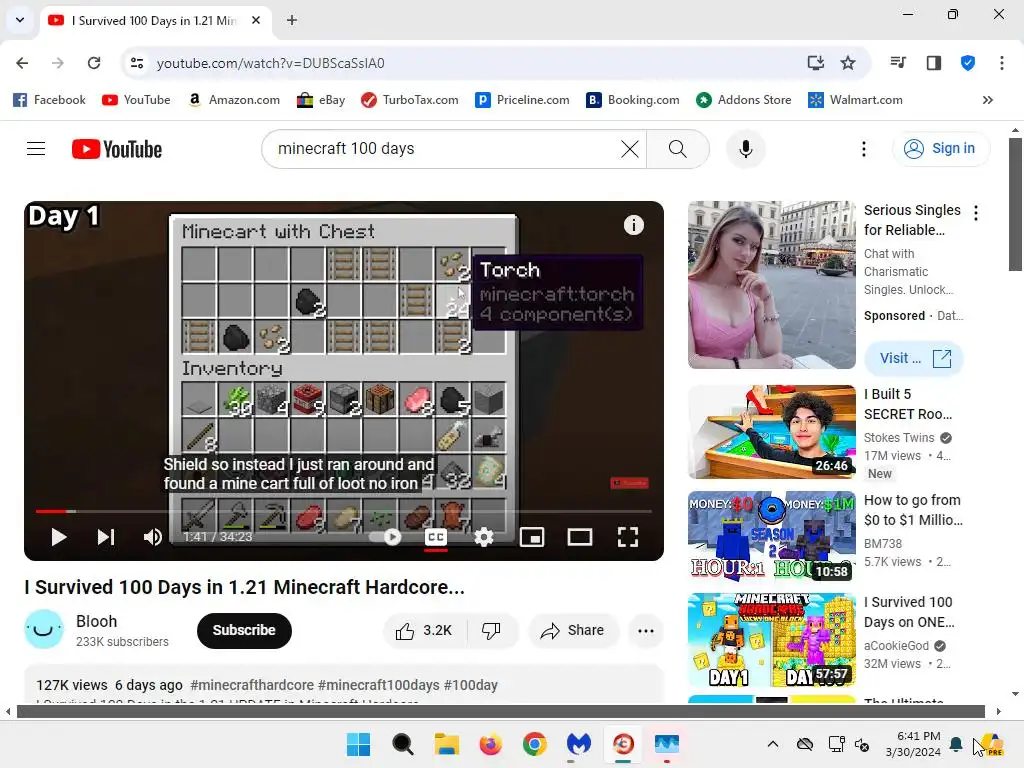Open Facebook bookmark
This screenshot has width=1024, height=768.
point(49,100)
